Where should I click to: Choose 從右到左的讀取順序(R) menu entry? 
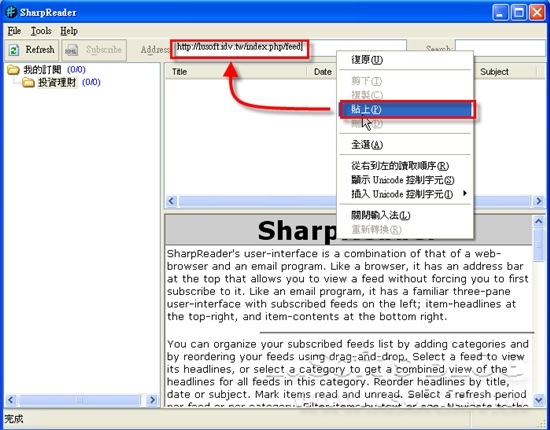[405, 166]
